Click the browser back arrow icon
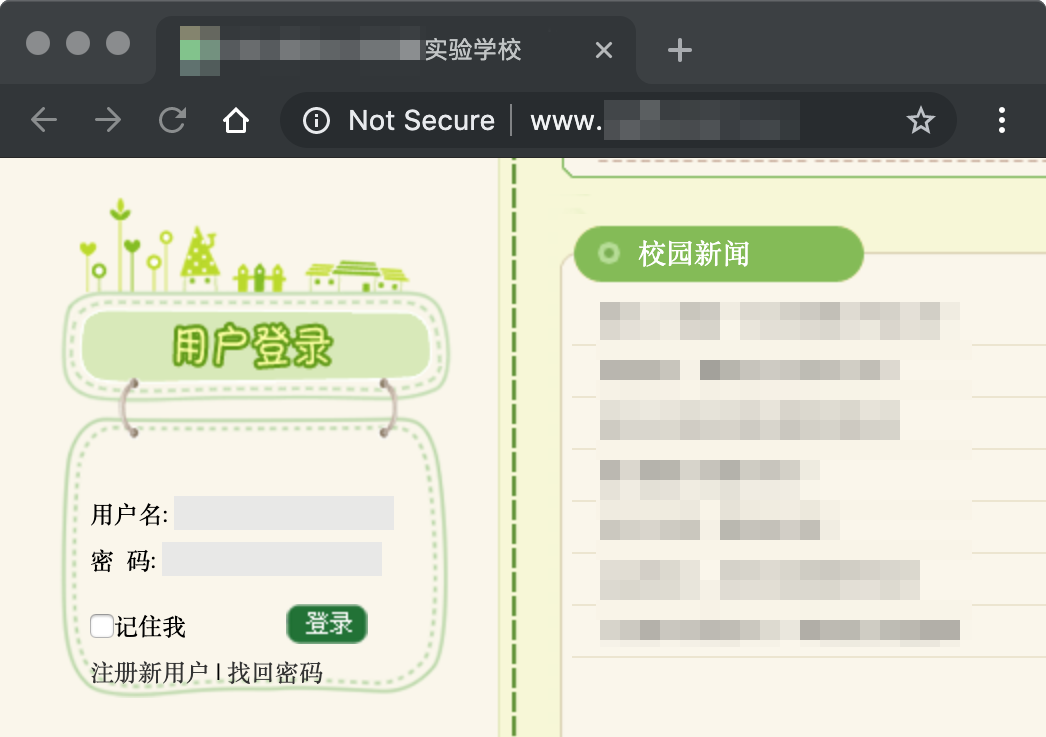1046x737 pixels. (x=44, y=120)
